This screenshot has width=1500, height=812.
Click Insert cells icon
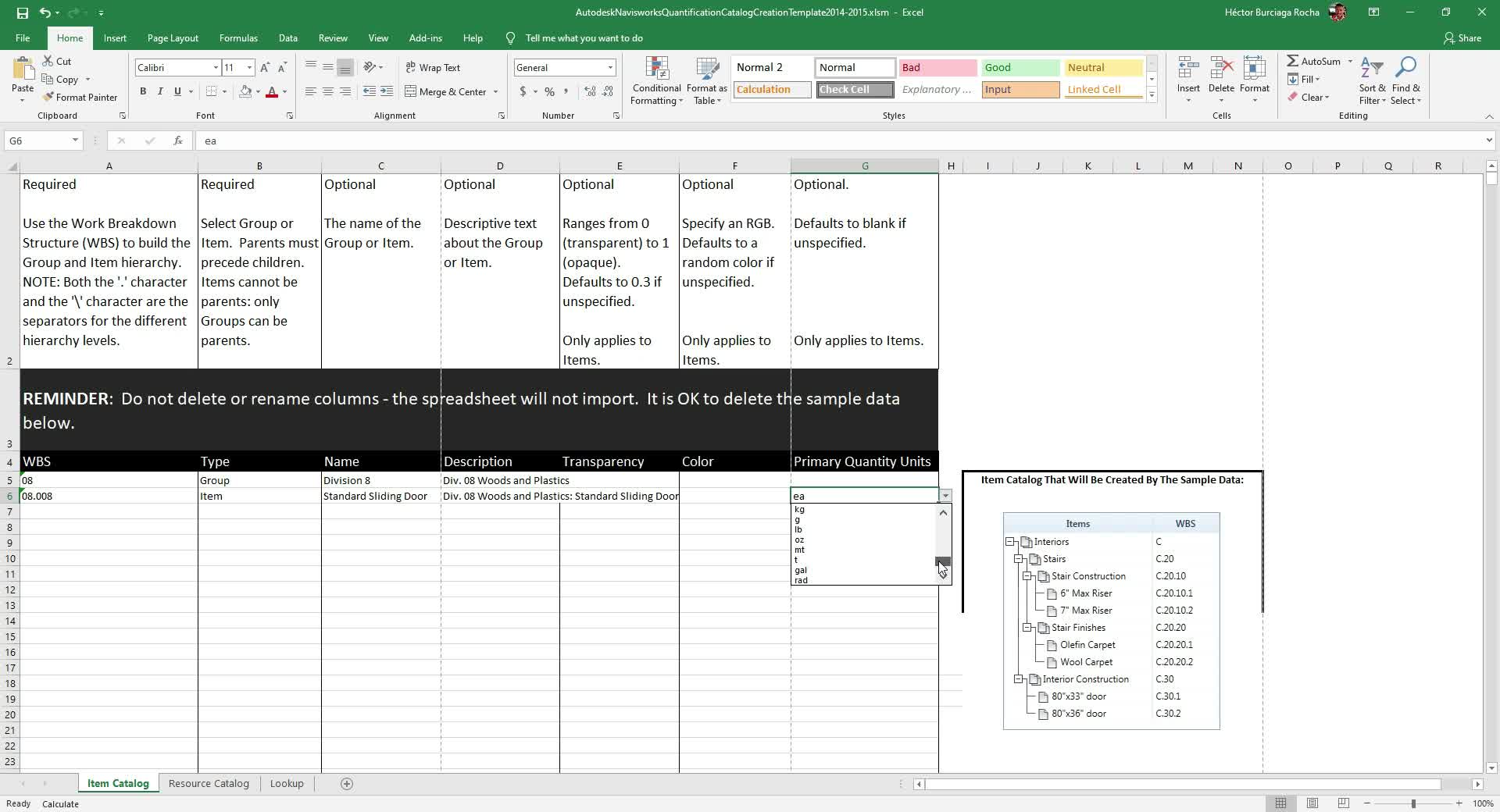[1188, 68]
